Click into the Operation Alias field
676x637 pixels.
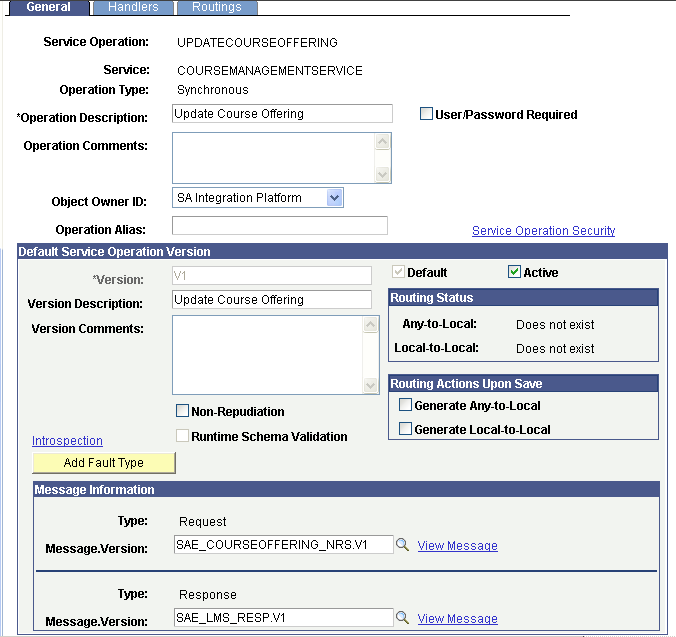(280, 226)
